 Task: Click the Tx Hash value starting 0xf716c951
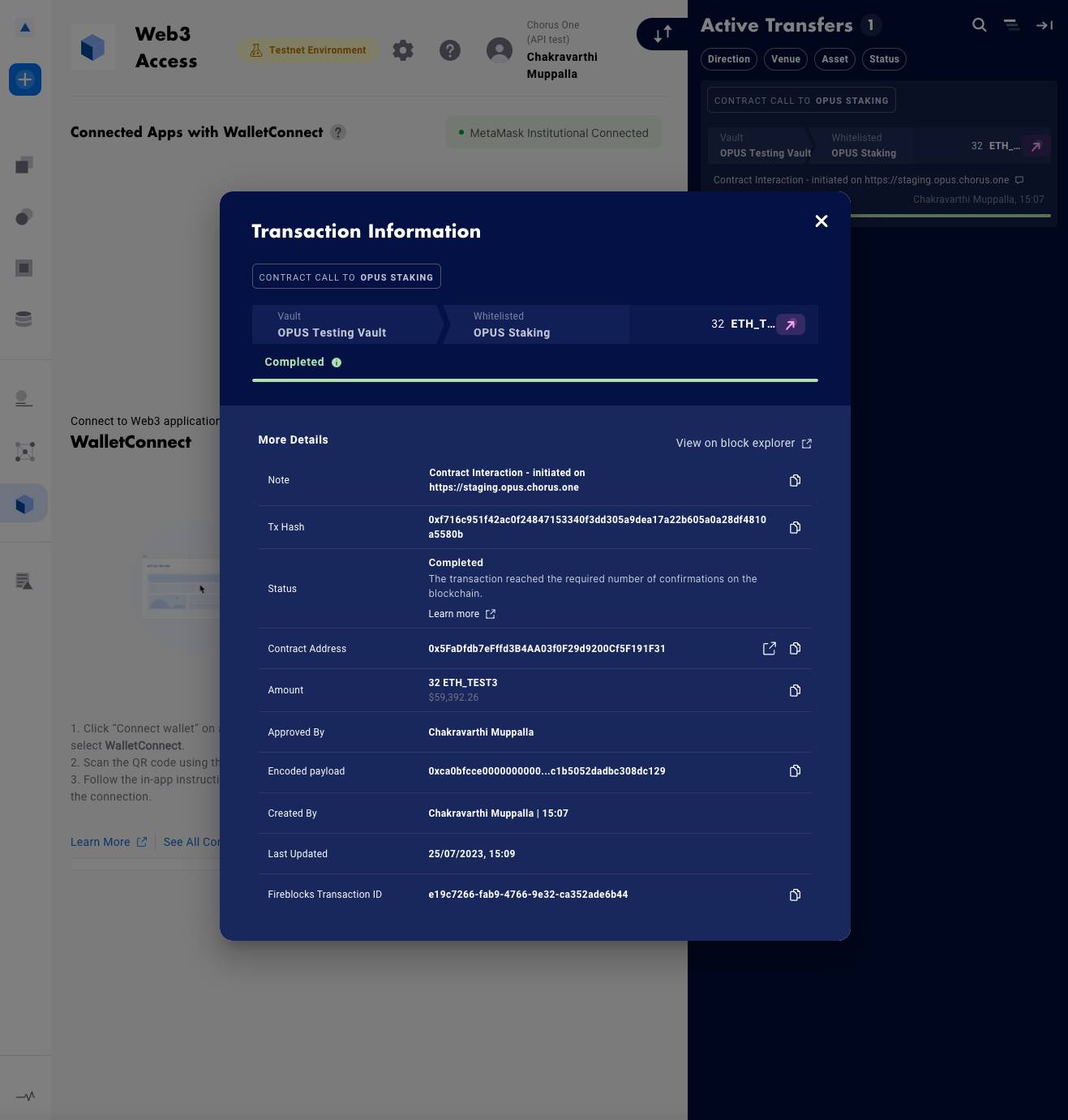coord(597,527)
